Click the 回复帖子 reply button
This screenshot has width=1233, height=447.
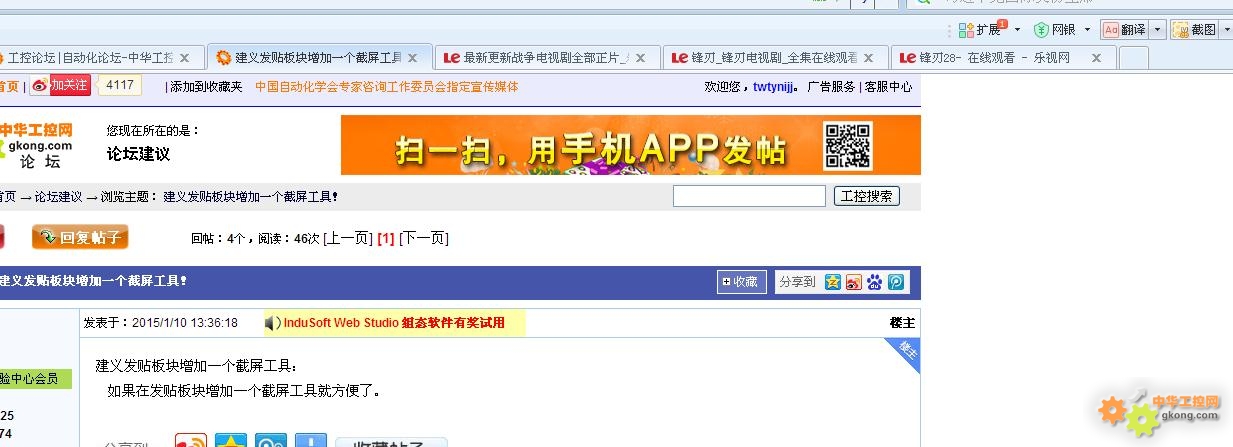click(80, 238)
